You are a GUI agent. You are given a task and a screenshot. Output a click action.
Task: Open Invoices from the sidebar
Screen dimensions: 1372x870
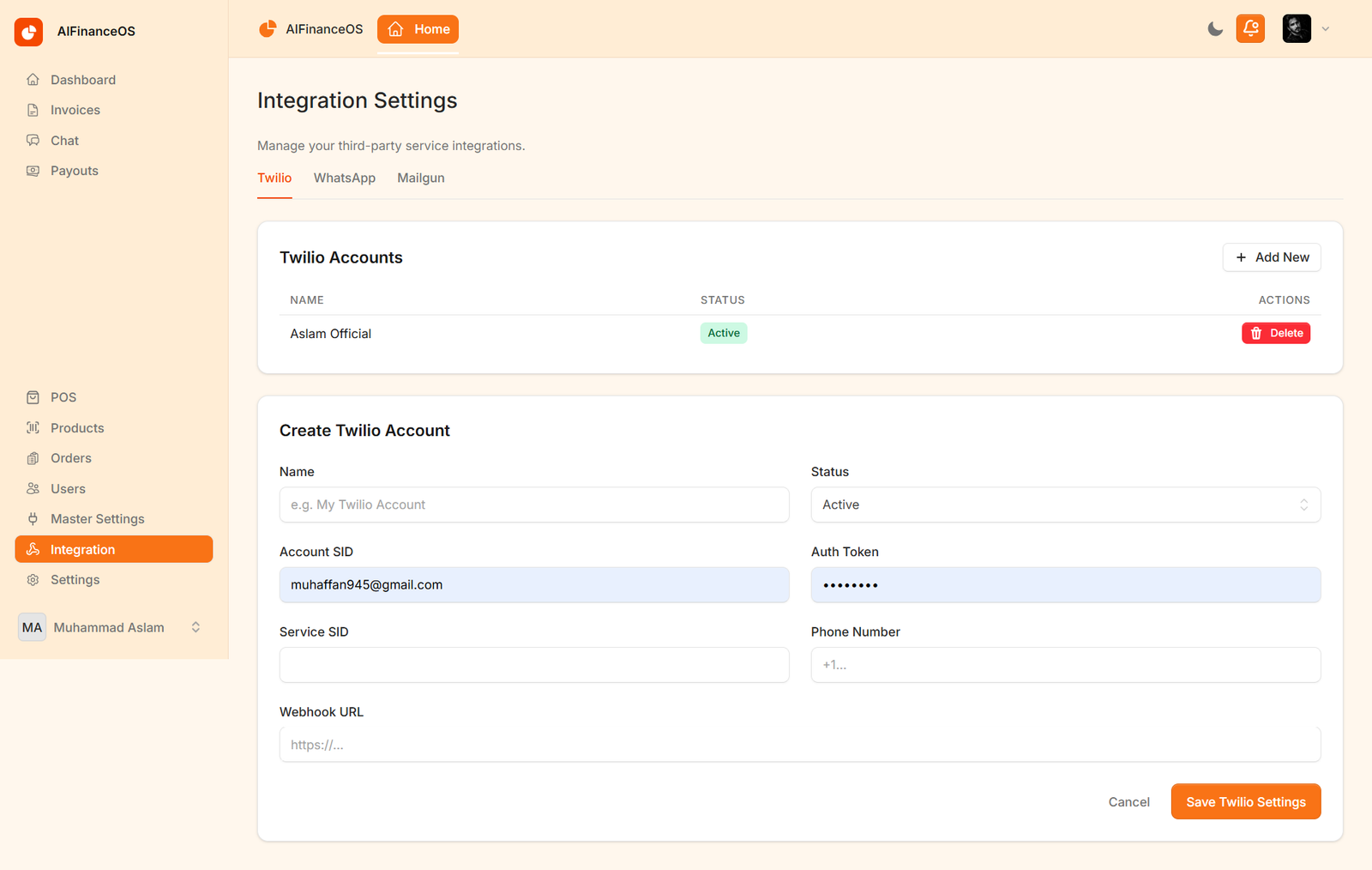click(x=113, y=110)
